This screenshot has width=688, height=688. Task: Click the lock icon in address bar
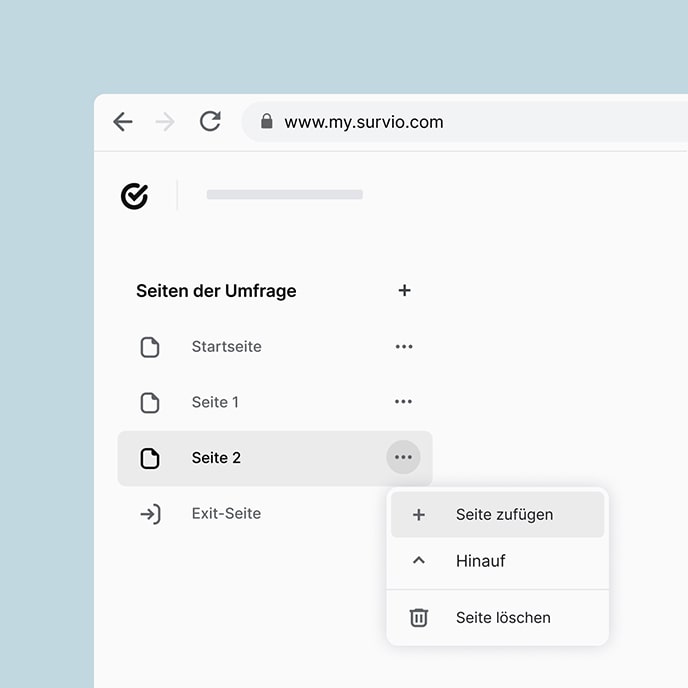point(266,122)
